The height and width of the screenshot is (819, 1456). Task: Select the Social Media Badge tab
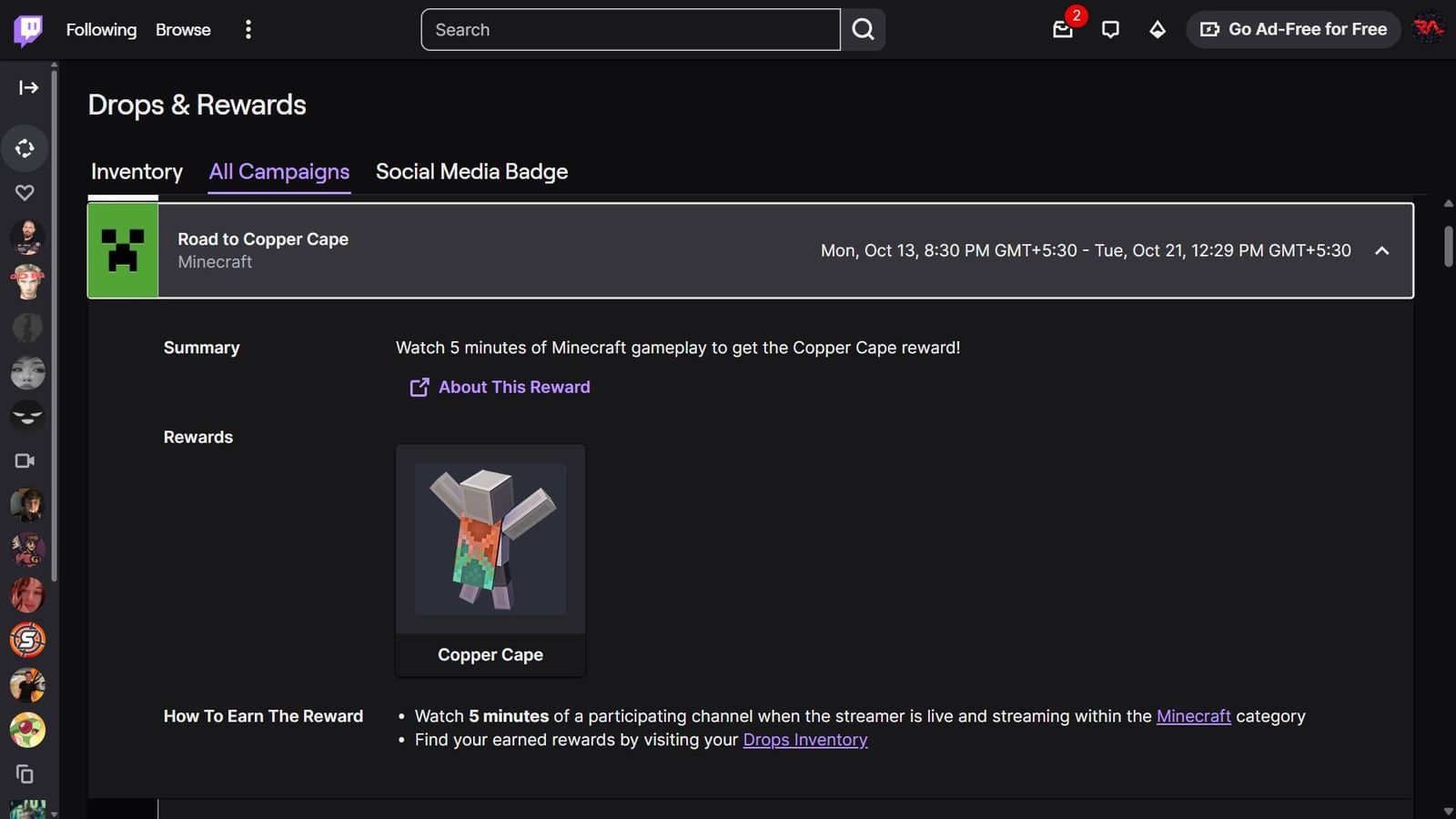[x=471, y=172]
